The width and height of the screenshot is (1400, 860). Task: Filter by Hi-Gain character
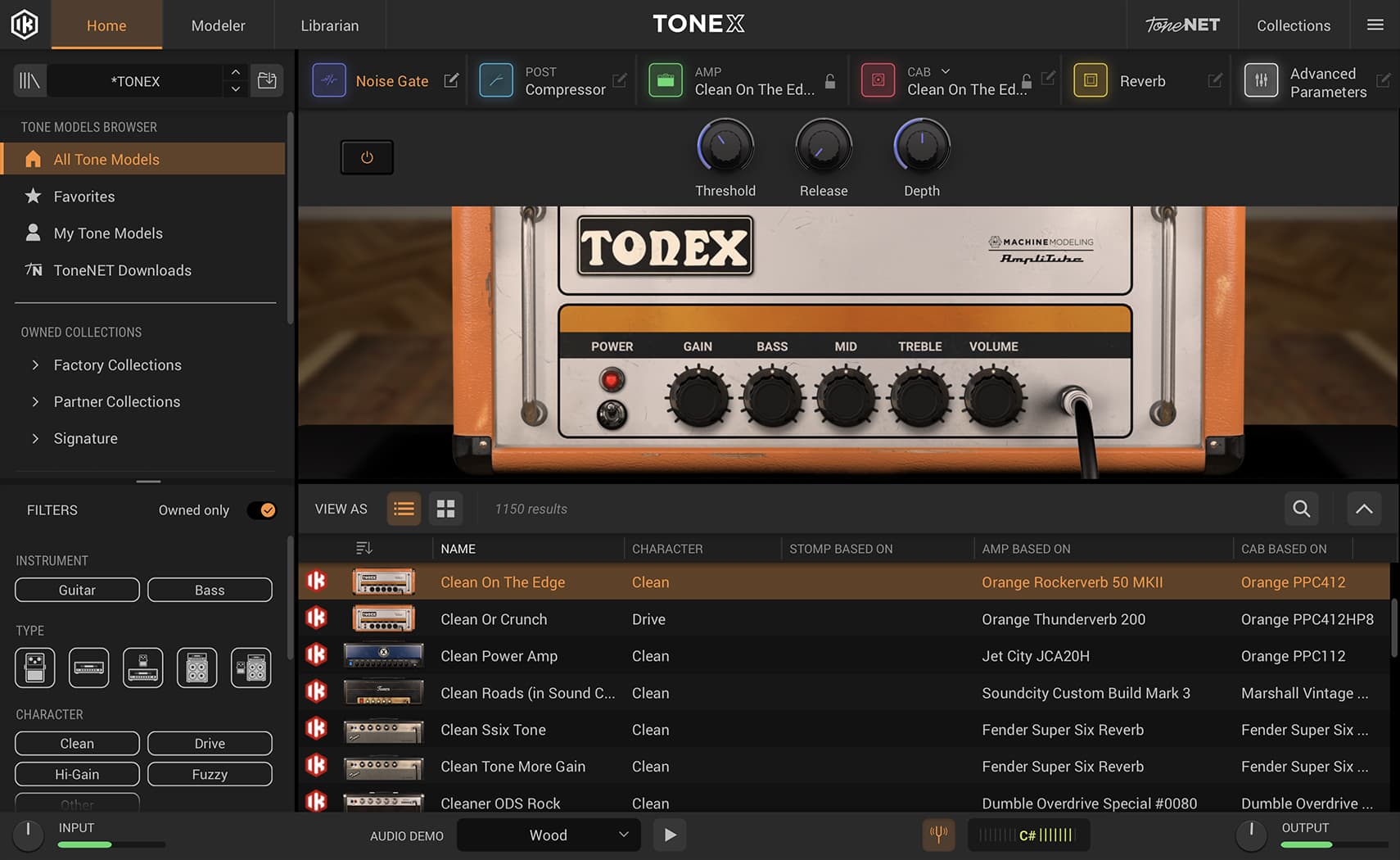77,774
